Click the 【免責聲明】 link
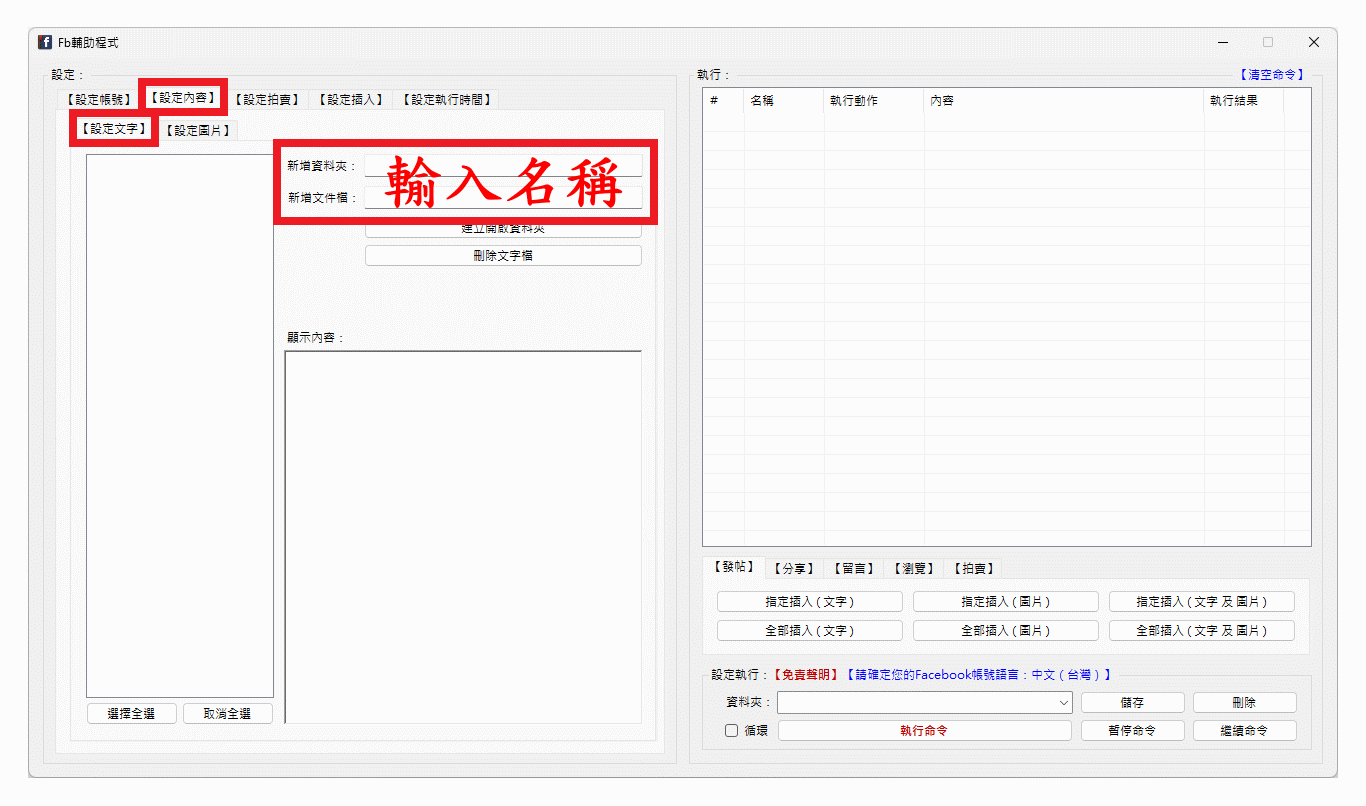 (806, 675)
